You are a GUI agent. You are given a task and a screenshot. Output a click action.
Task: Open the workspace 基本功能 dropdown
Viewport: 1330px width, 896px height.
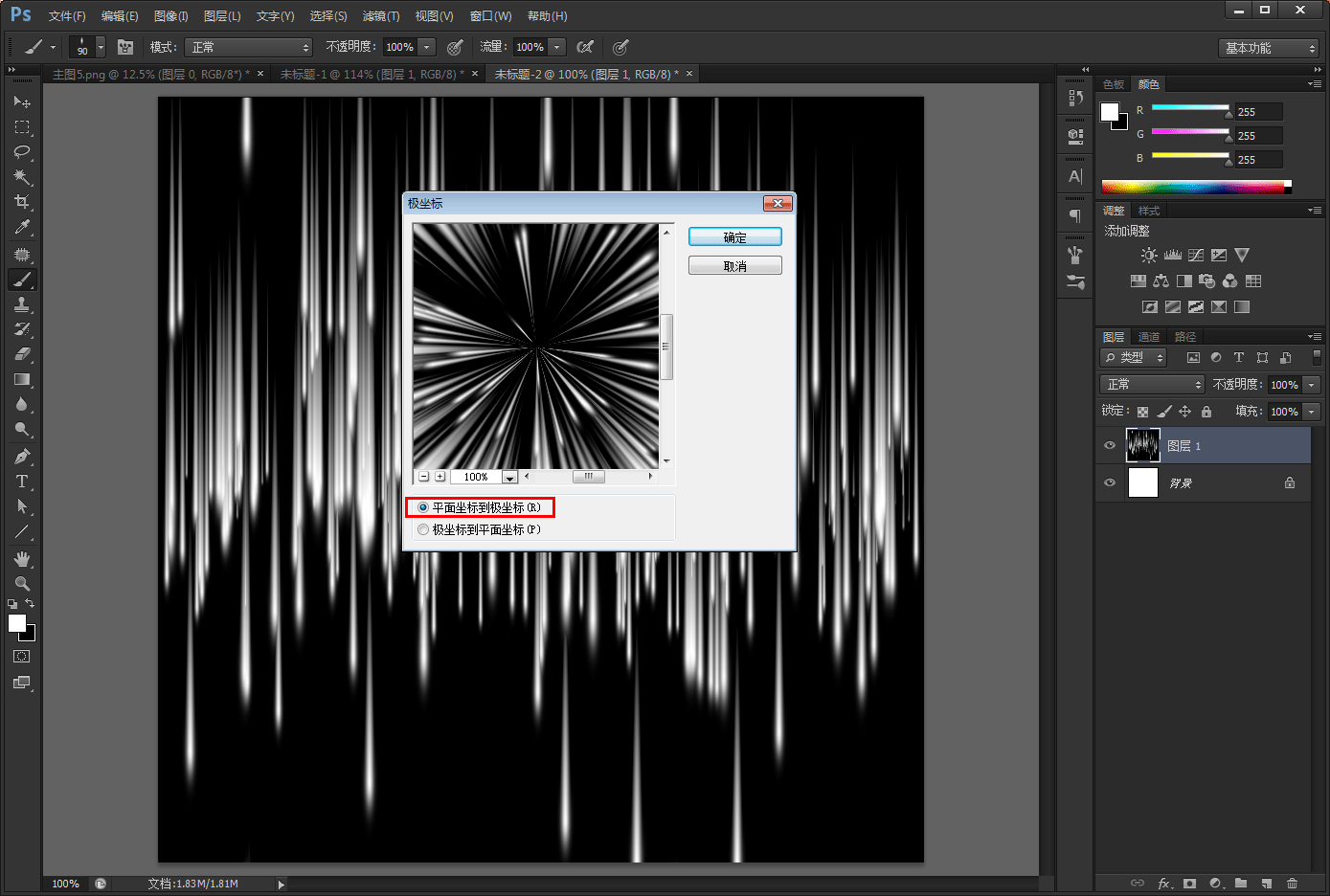(1270, 48)
